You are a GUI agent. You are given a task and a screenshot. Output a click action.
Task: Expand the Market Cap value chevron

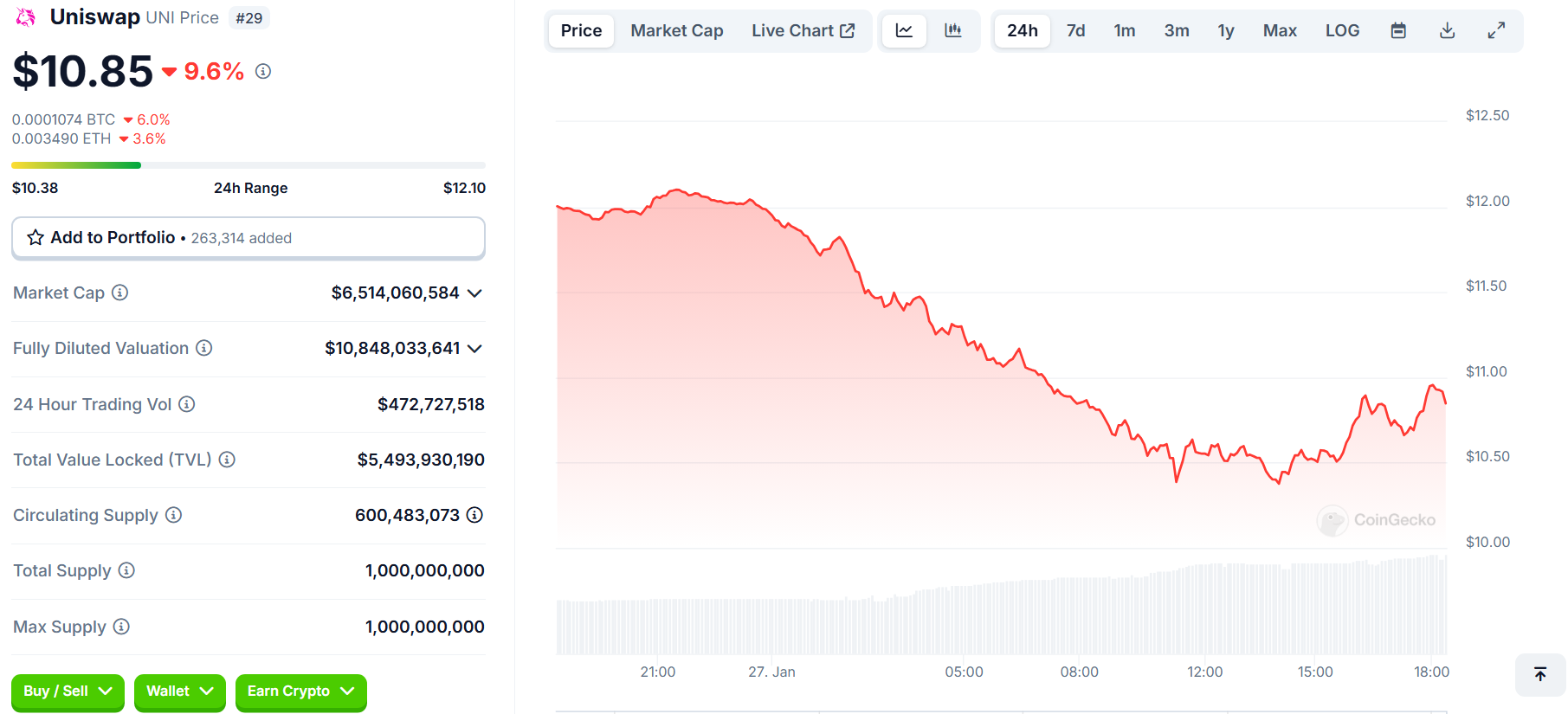coord(474,293)
